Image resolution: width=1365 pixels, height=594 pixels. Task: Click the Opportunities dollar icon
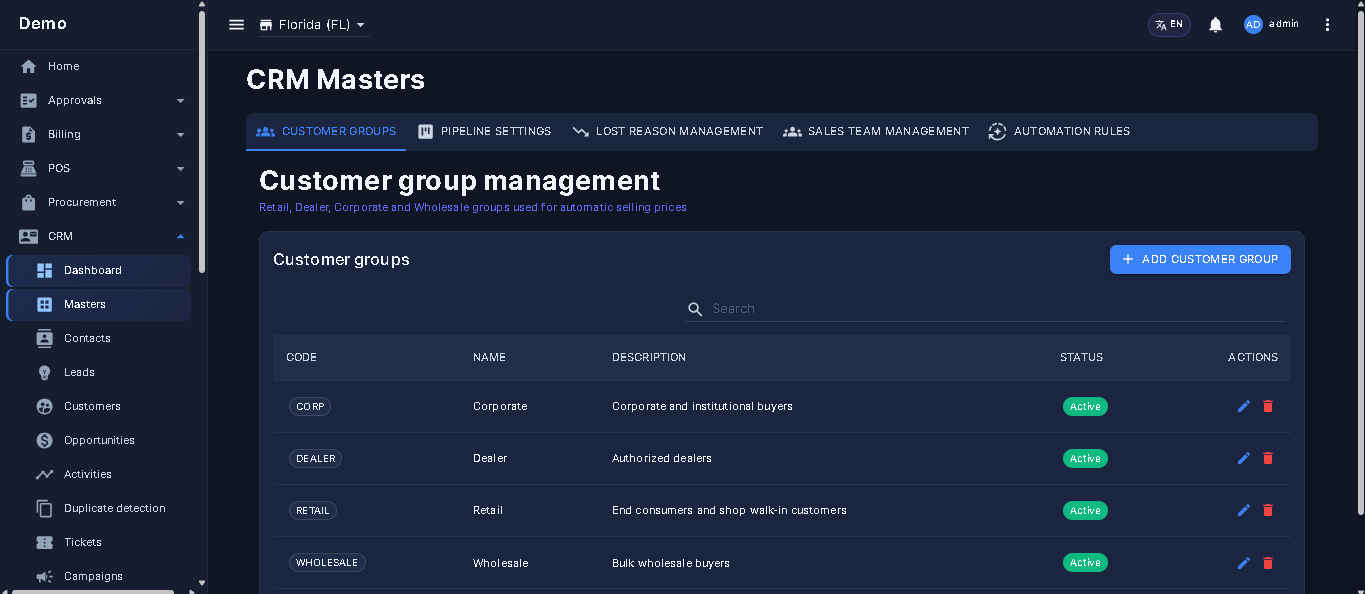(44, 440)
